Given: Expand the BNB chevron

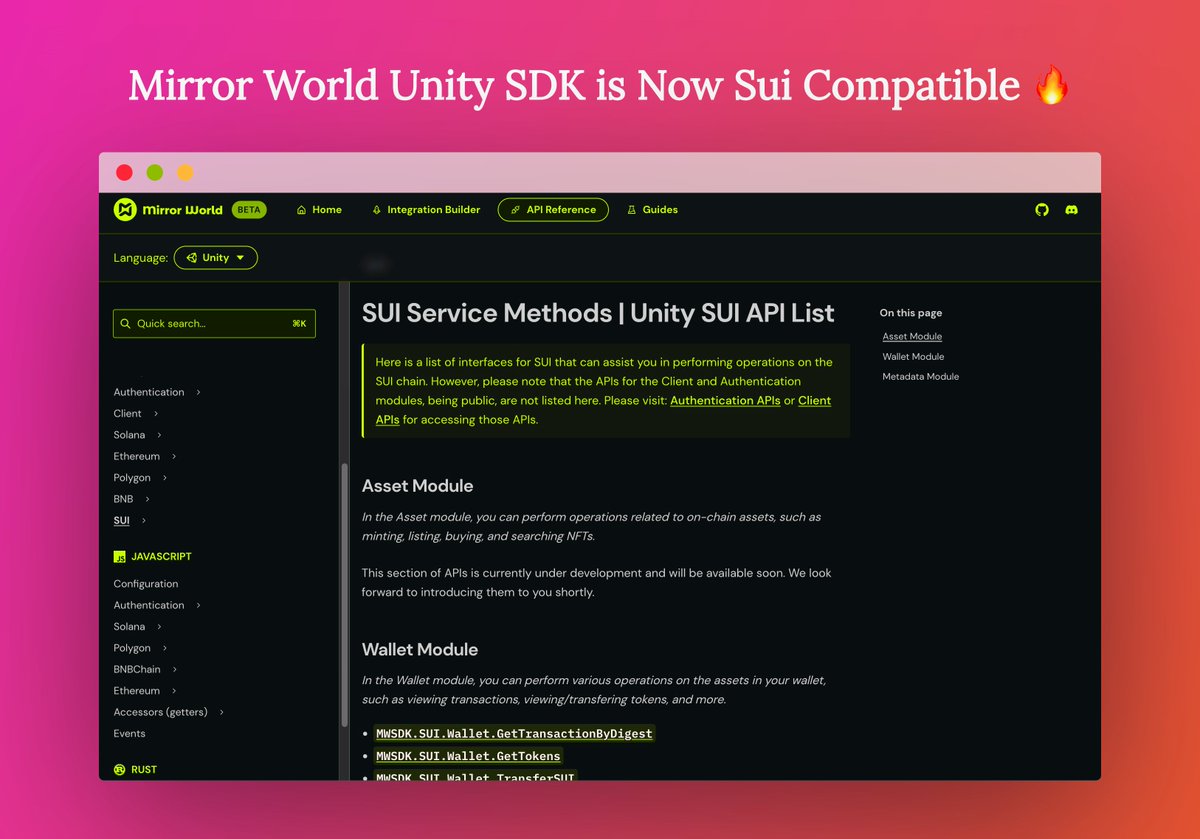Looking at the screenshot, I should [x=147, y=499].
